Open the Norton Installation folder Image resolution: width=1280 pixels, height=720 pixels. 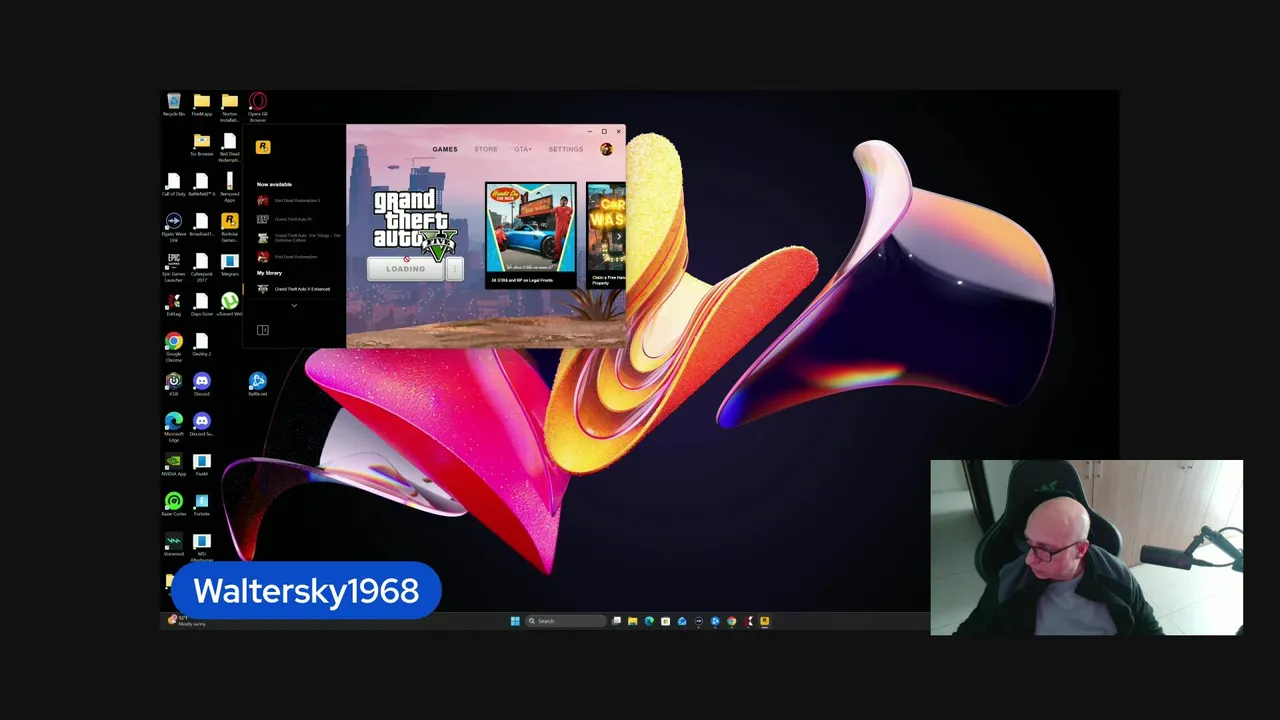tap(230, 107)
